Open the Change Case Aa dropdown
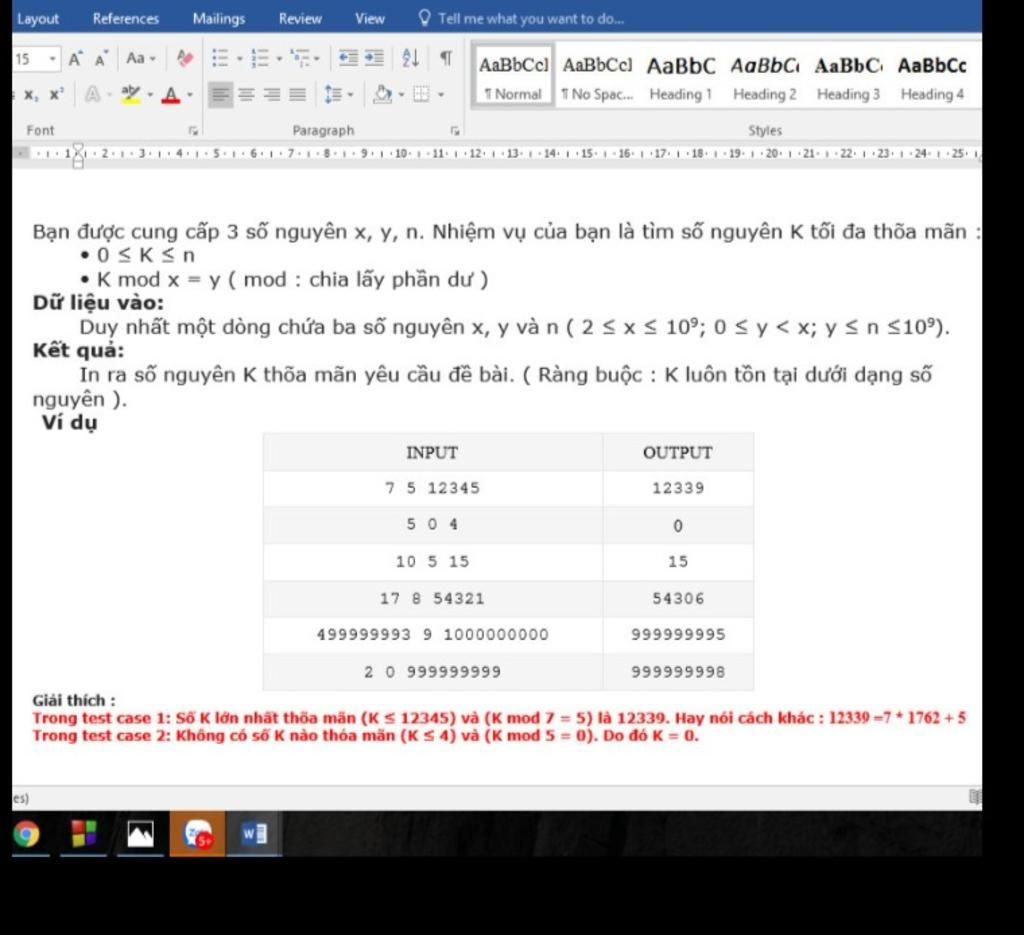 (140, 59)
